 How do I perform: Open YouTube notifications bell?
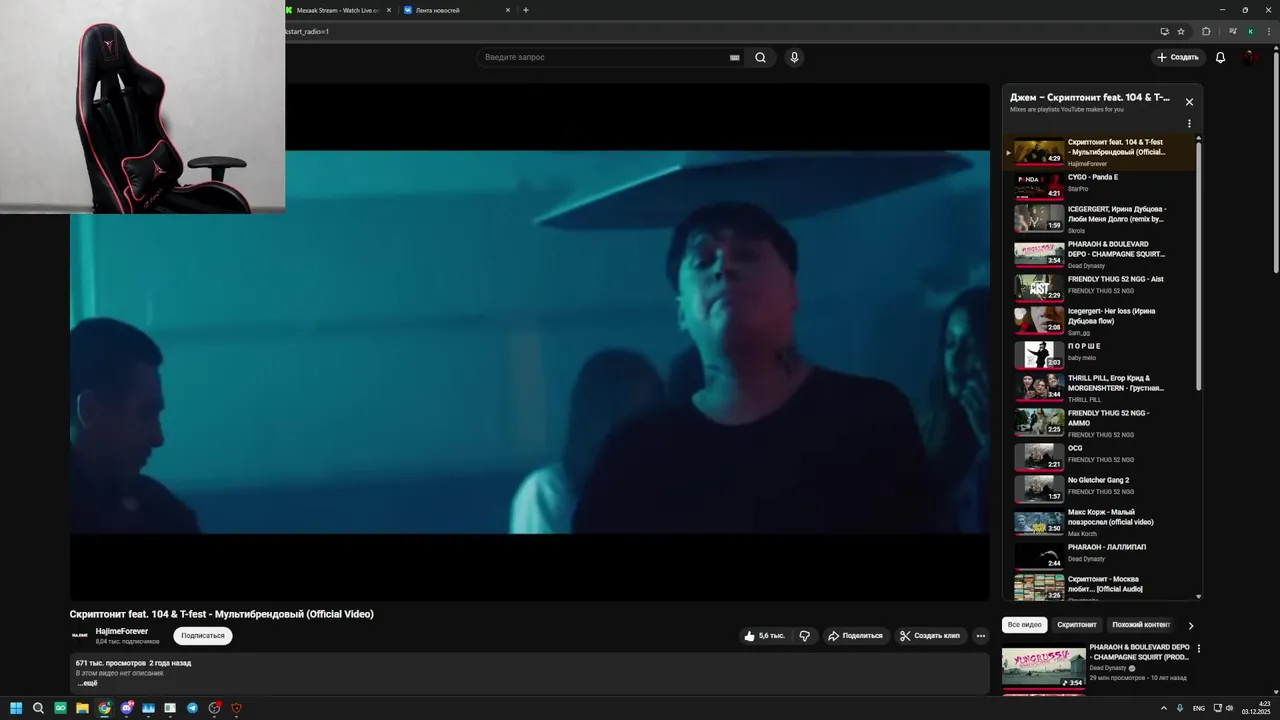pyautogui.click(x=1220, y=58)
